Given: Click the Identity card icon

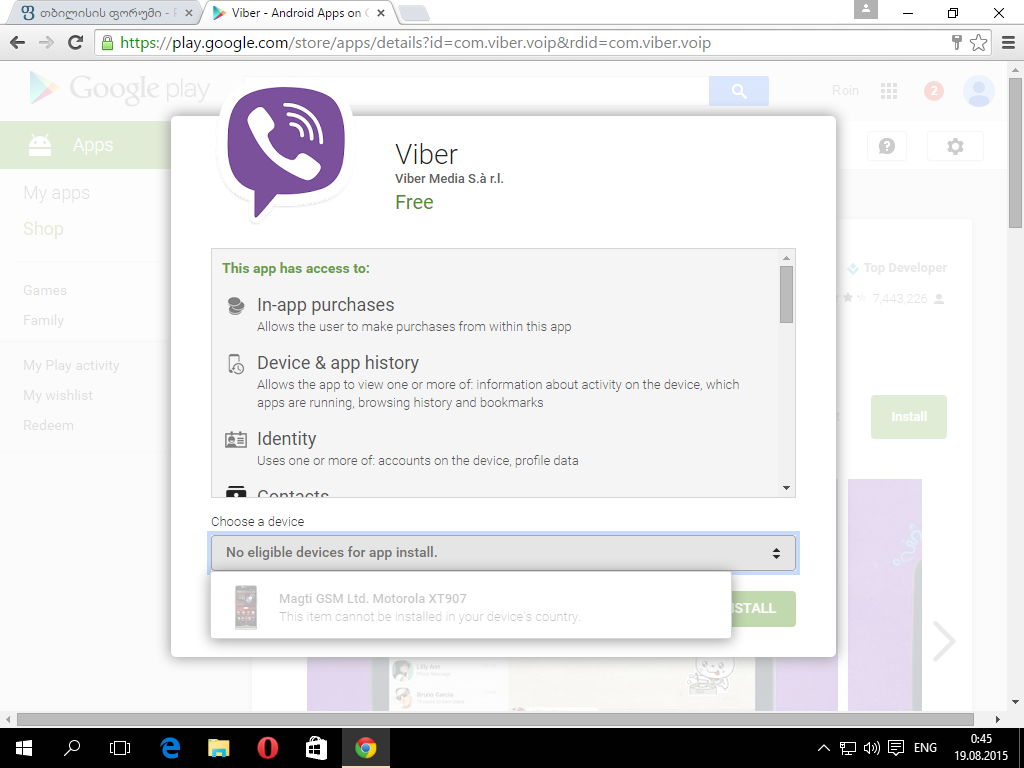Looking at the screenshot, I should (236, 440).
